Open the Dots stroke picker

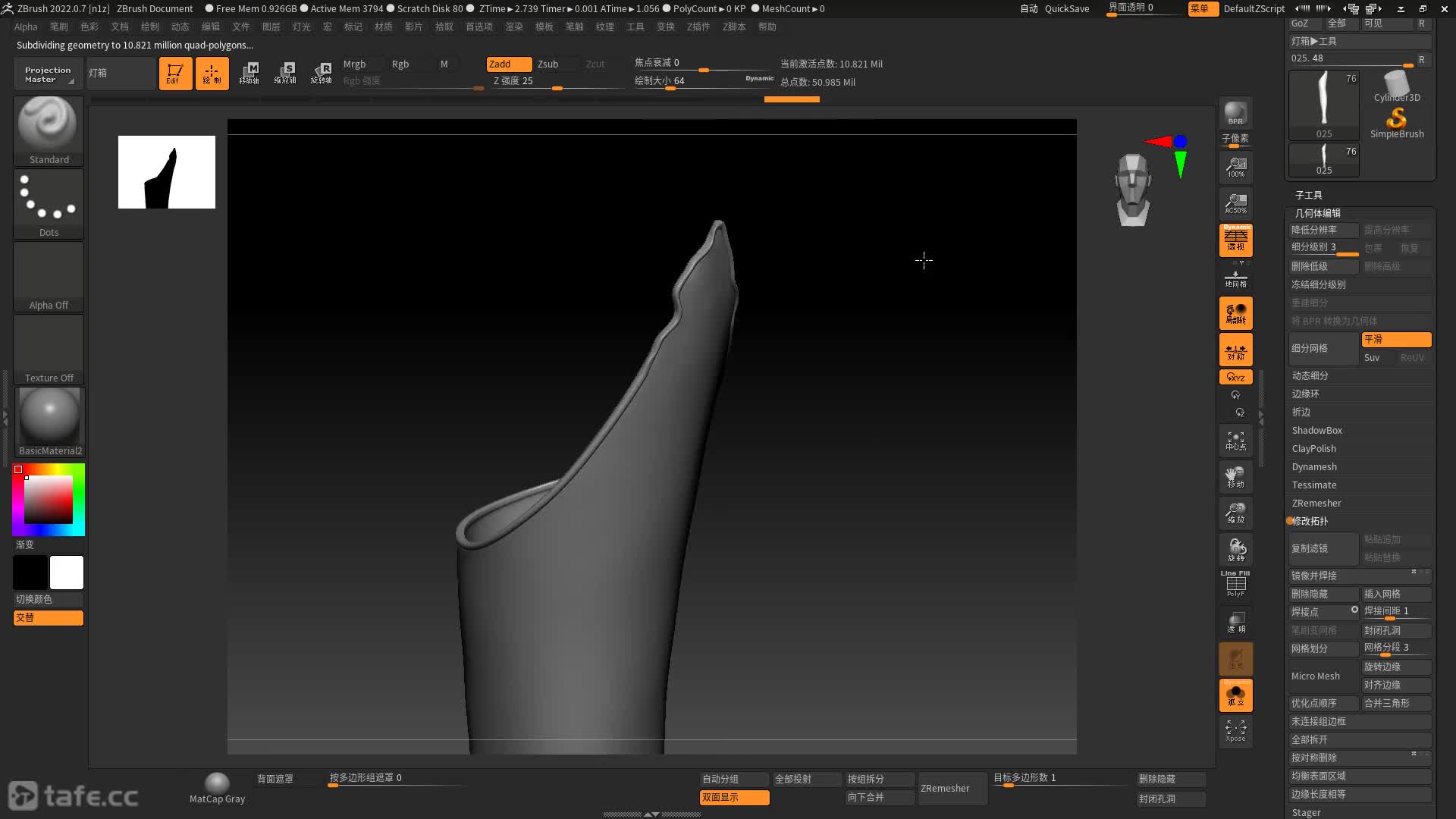tap(49, 202)
